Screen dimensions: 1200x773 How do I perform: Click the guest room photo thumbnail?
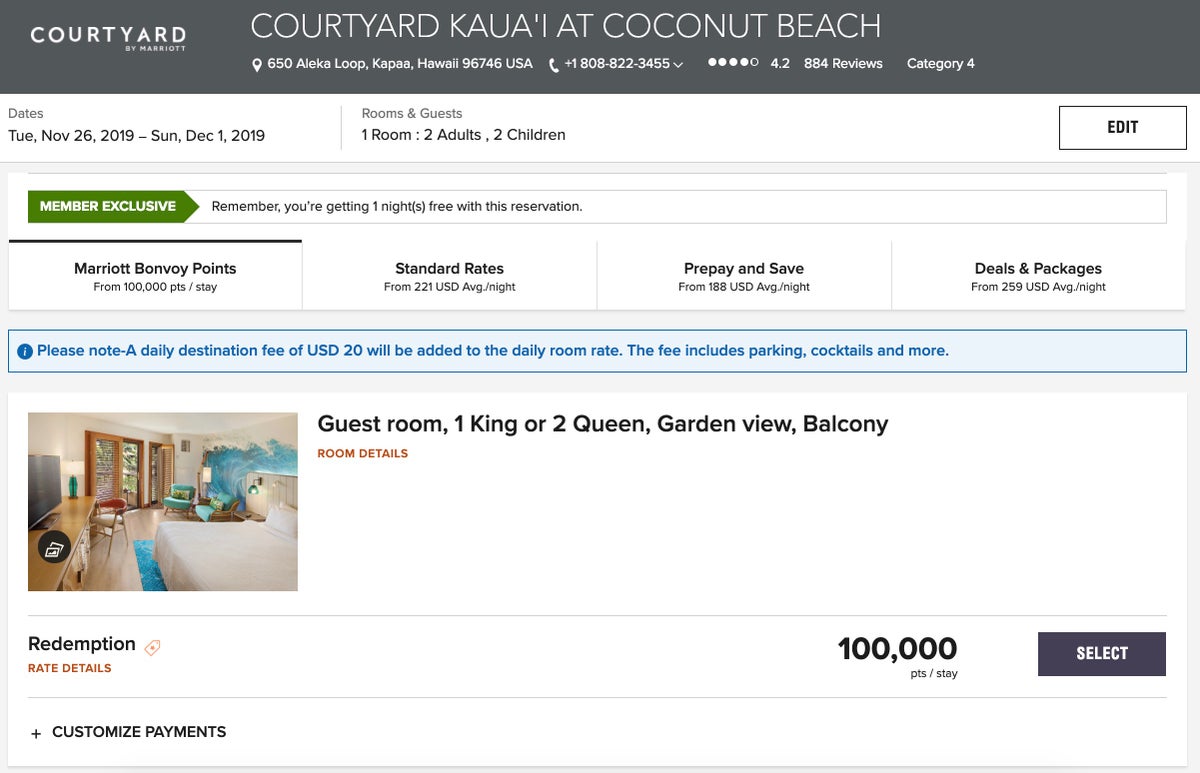tap(162, 501)
